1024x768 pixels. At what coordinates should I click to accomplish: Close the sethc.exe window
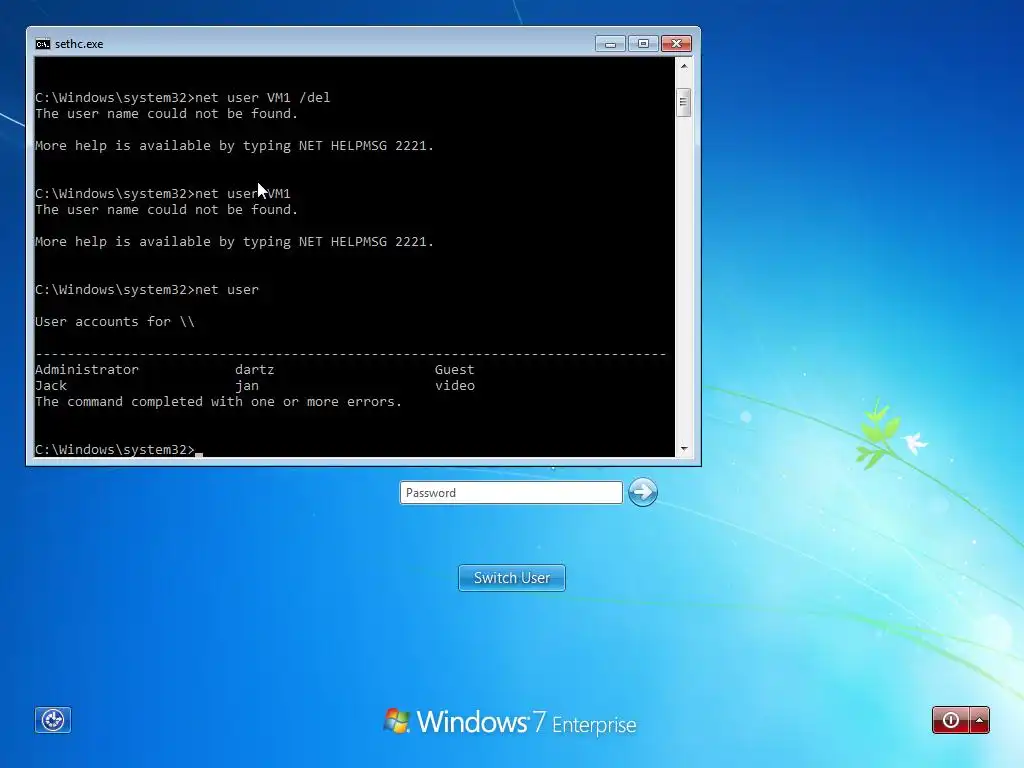coord(677,44)
